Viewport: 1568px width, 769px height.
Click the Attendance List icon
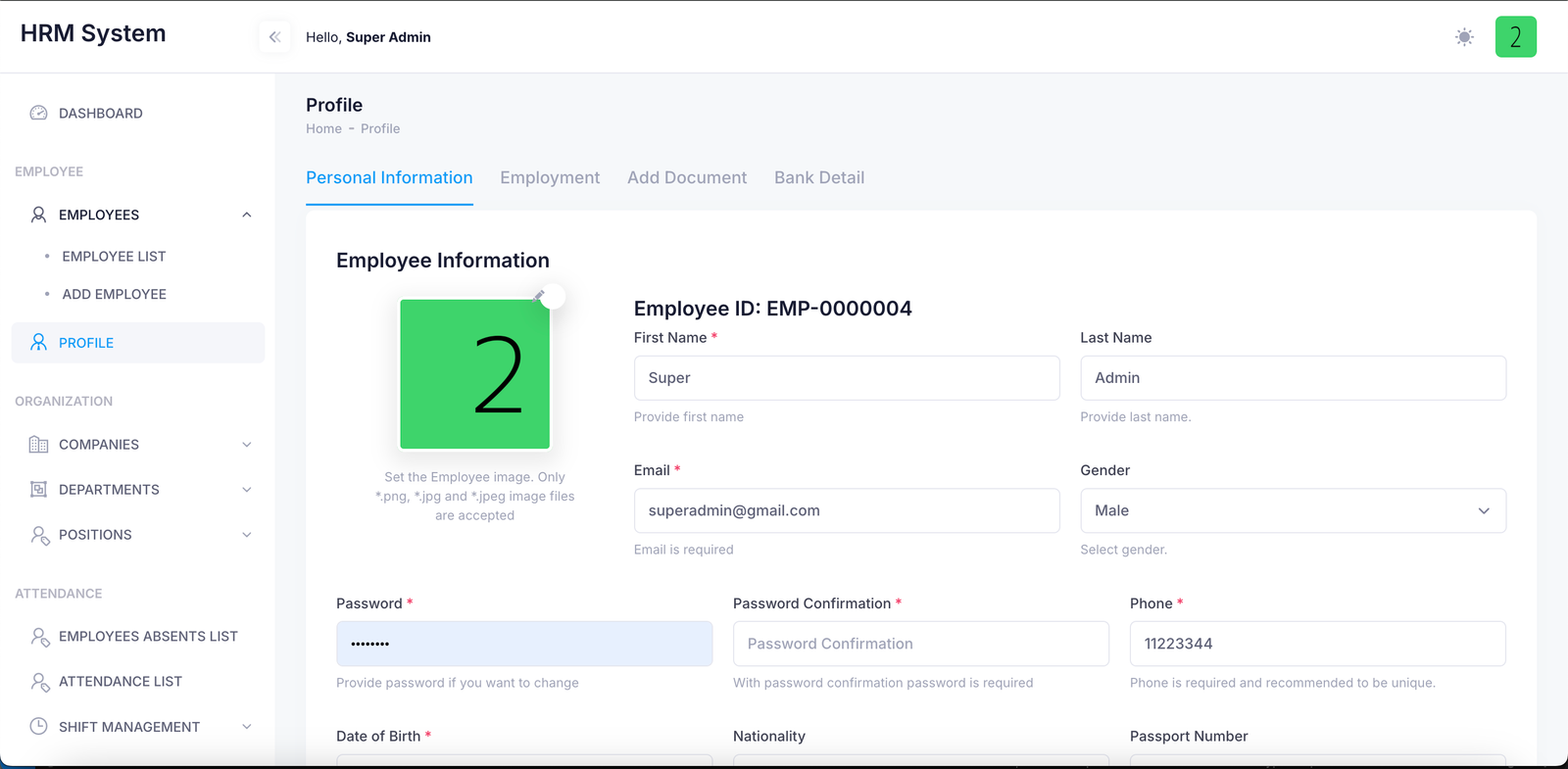tap(39, 682)
